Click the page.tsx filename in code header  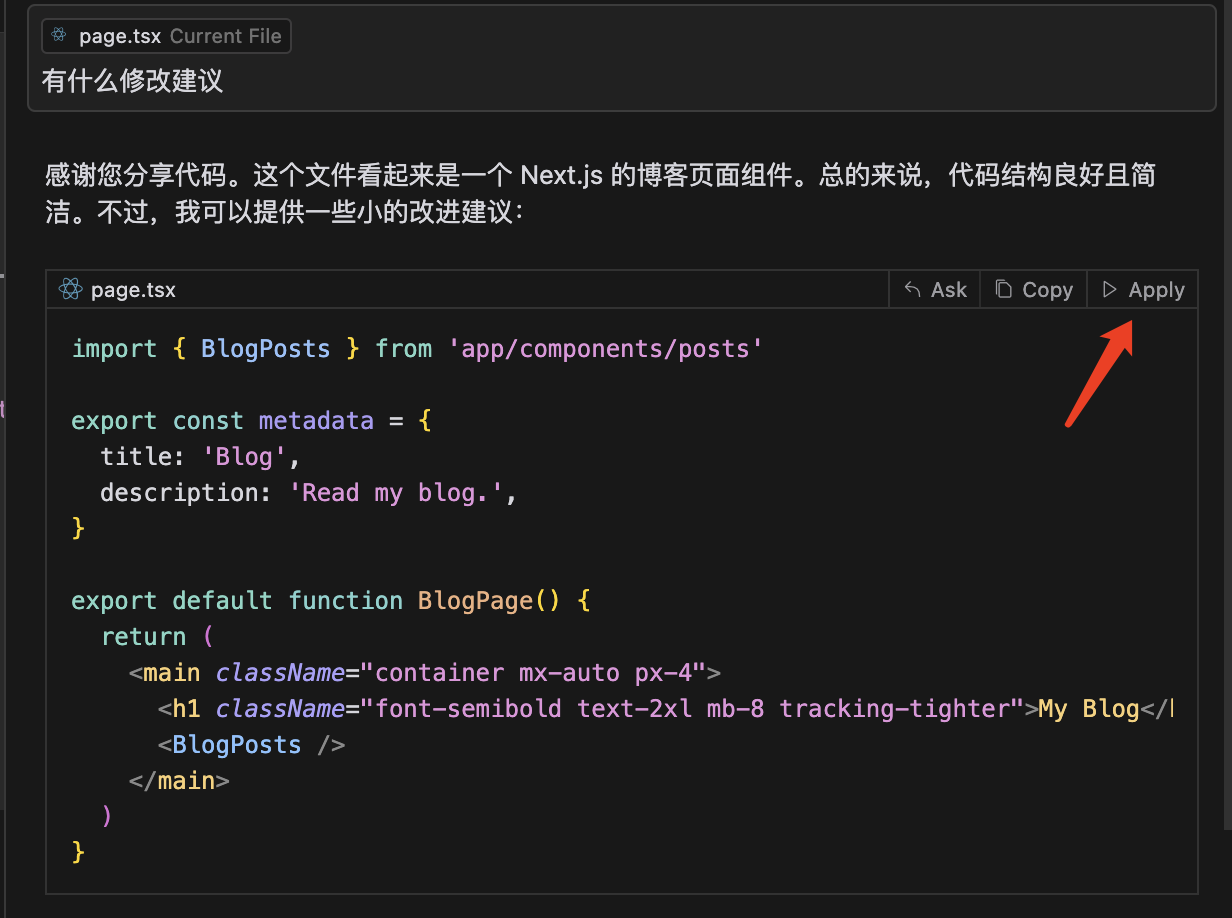point(133,290)
